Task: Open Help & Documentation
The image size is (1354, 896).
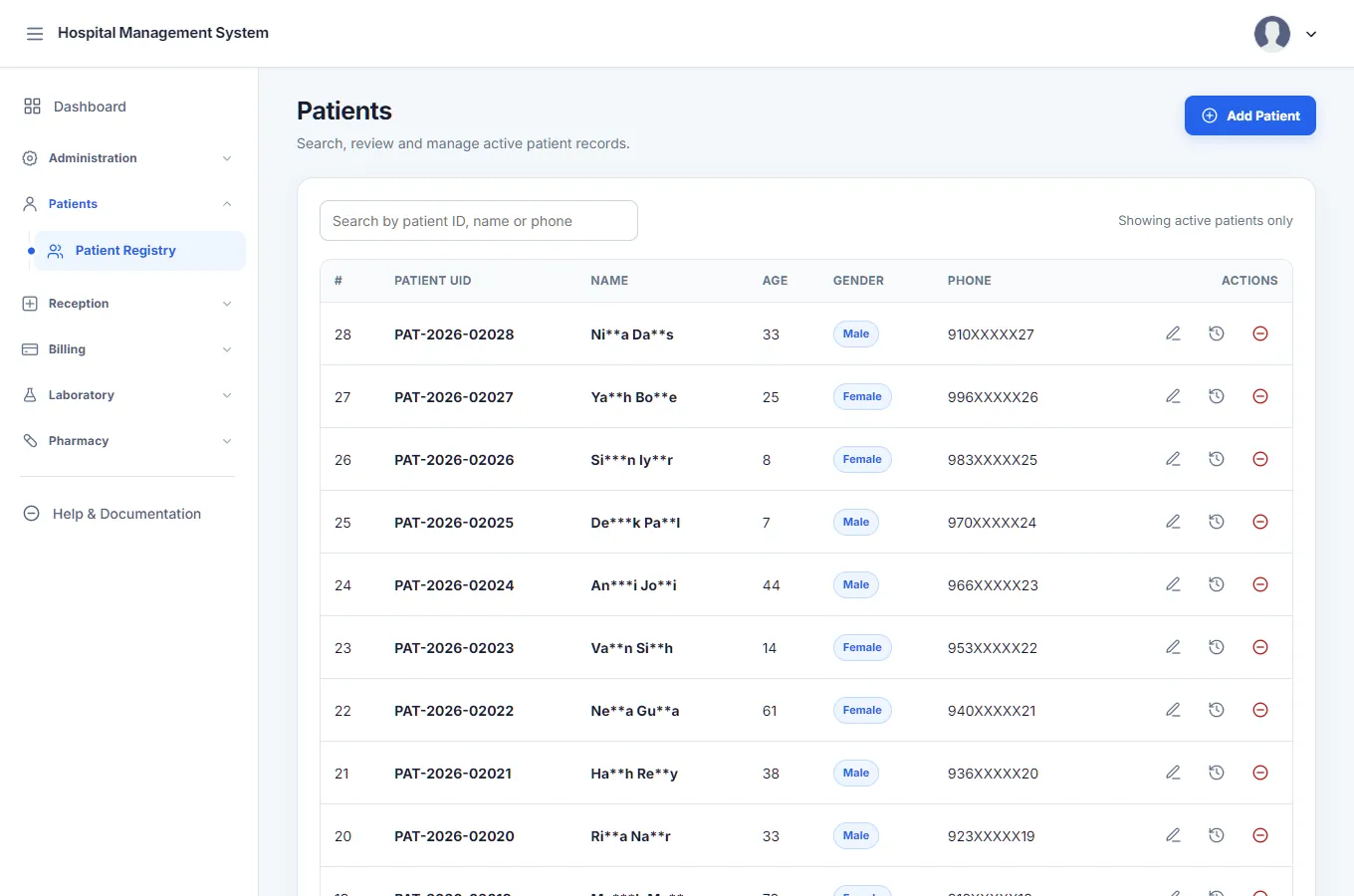Action: [128, 514]
